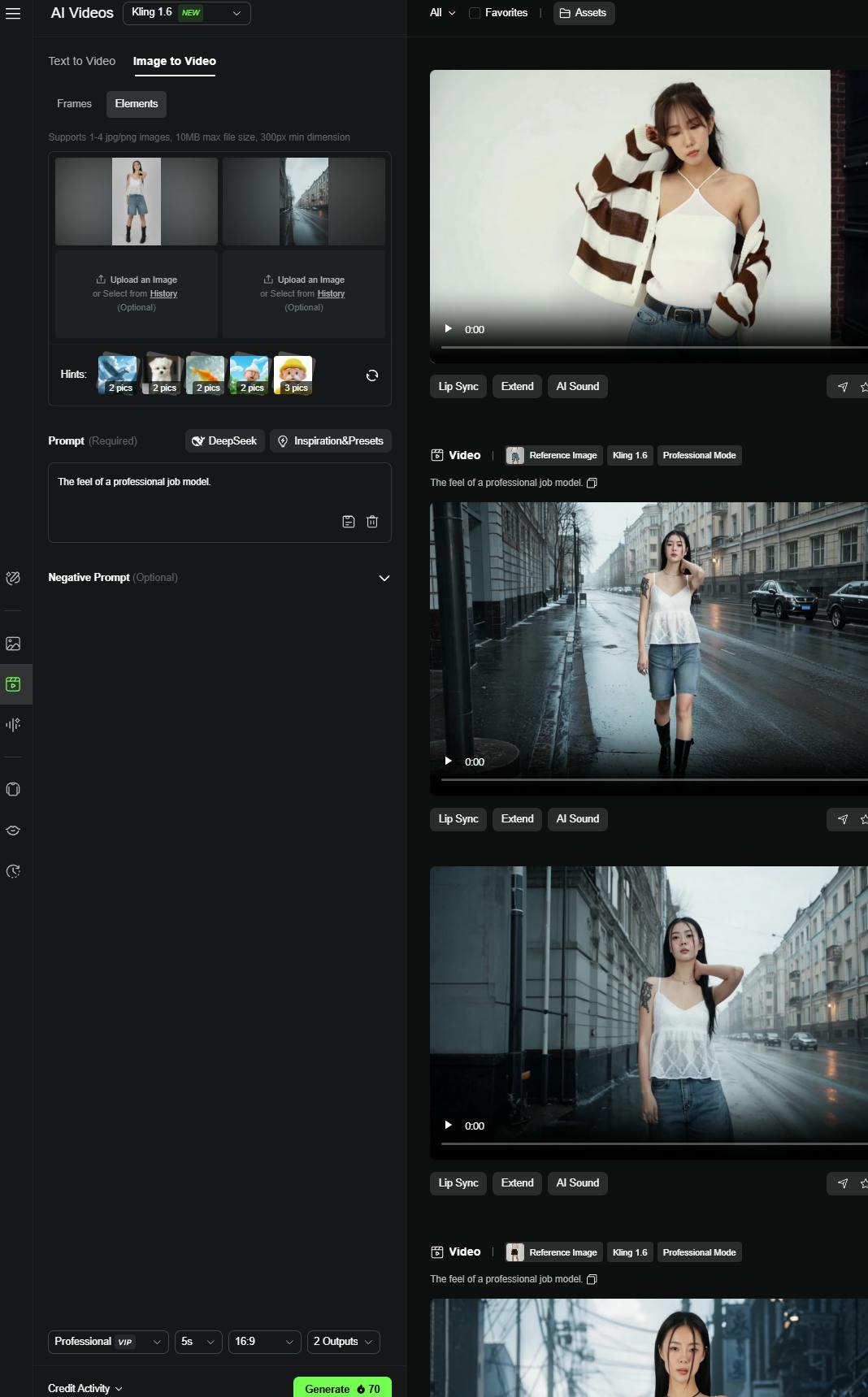Open the Assets folder button

[x=584, y=13]
